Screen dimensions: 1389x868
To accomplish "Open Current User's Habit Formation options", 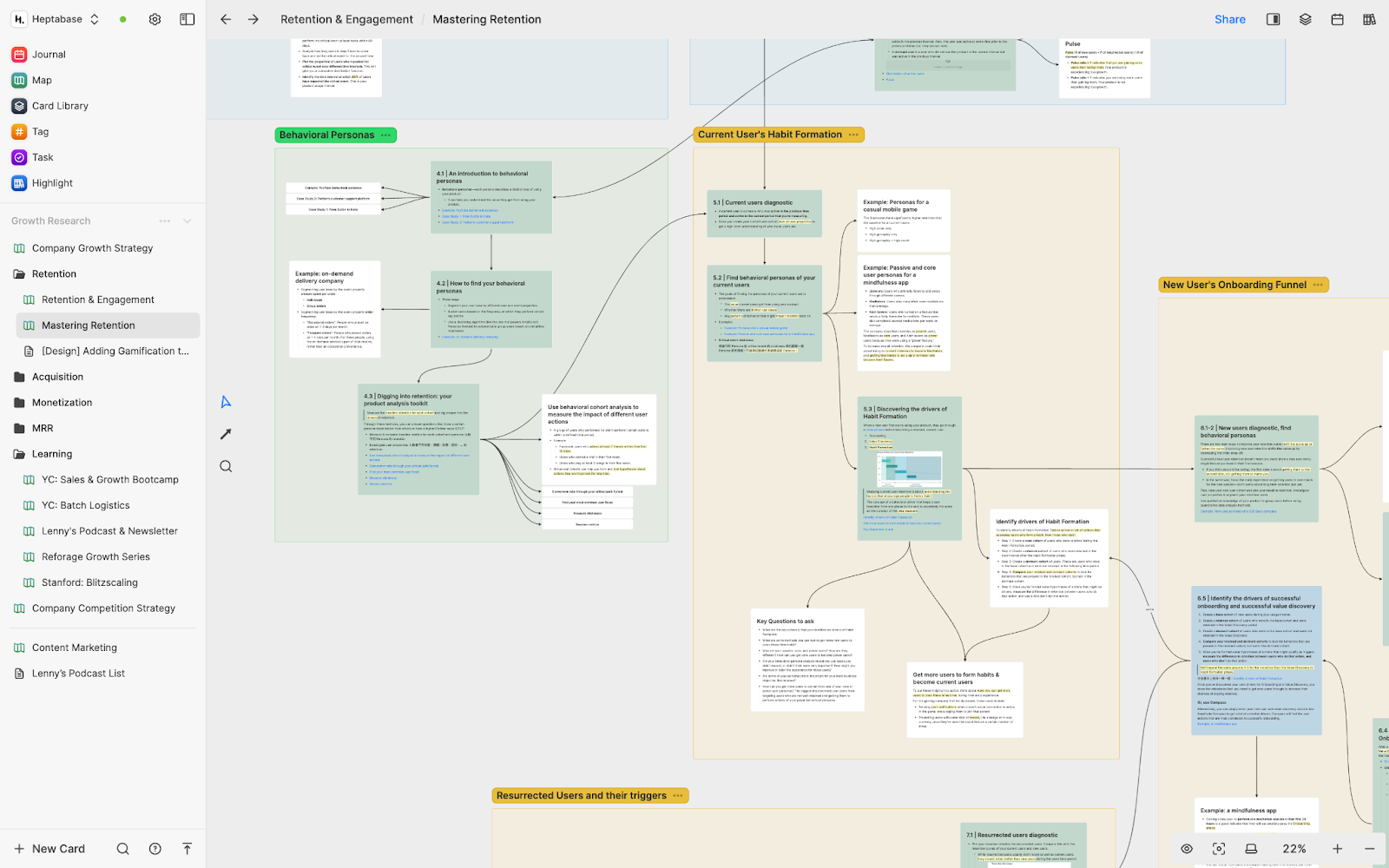I will click(853, 135).
